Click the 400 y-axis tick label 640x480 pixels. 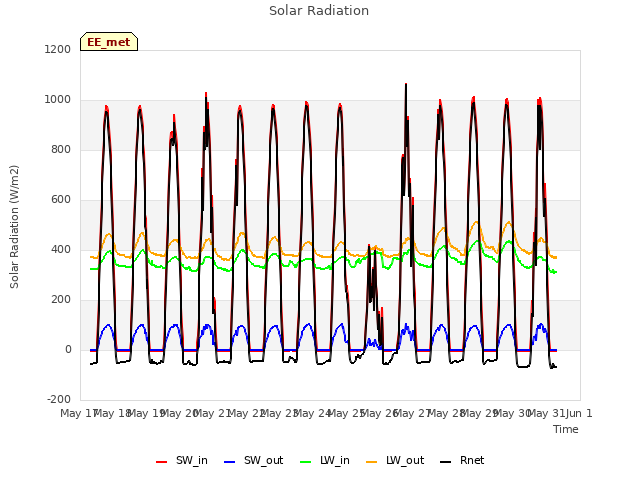pos(61,249)
